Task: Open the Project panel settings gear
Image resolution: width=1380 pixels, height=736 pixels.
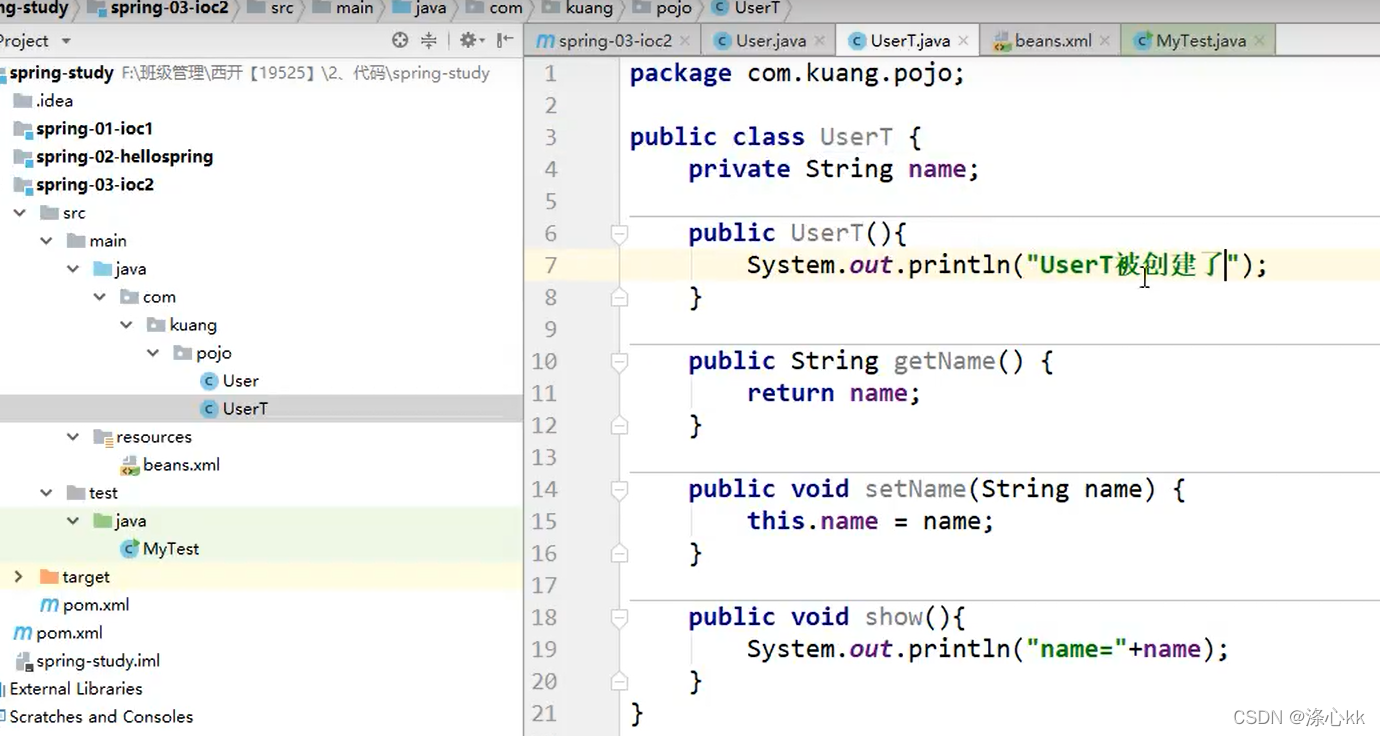Action: [x=468, y=40]
